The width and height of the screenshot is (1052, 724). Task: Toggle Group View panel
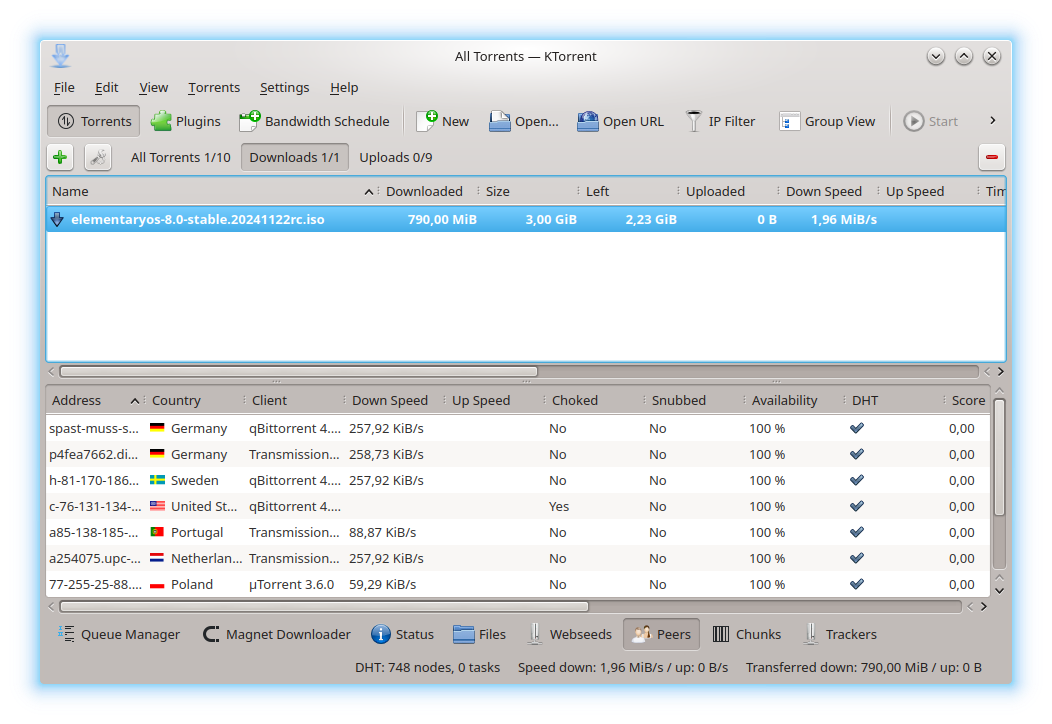point(827,121)
